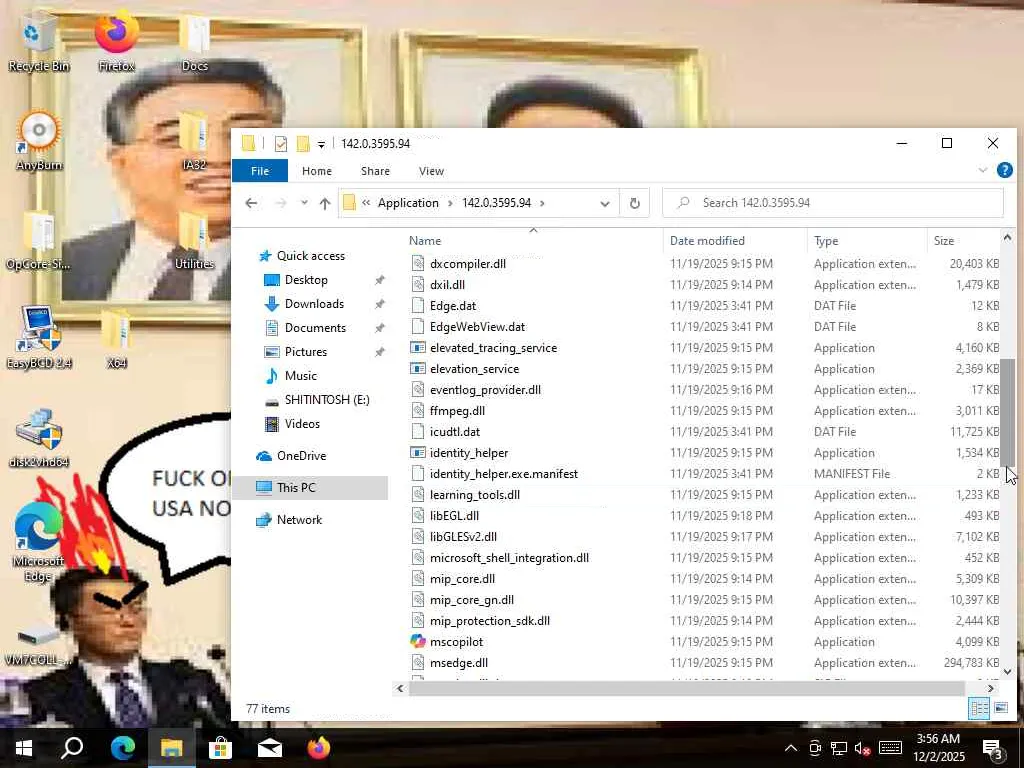
Task: Open the IA32 desktop folder
Action: (x=194, y=141)
